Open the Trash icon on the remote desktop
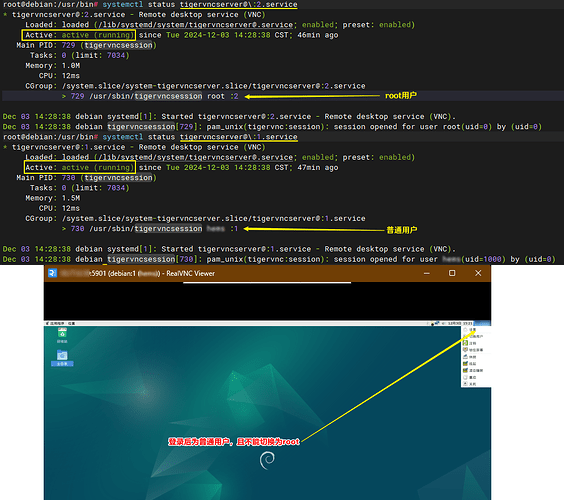564x500 pixels. tap(62, 335)
